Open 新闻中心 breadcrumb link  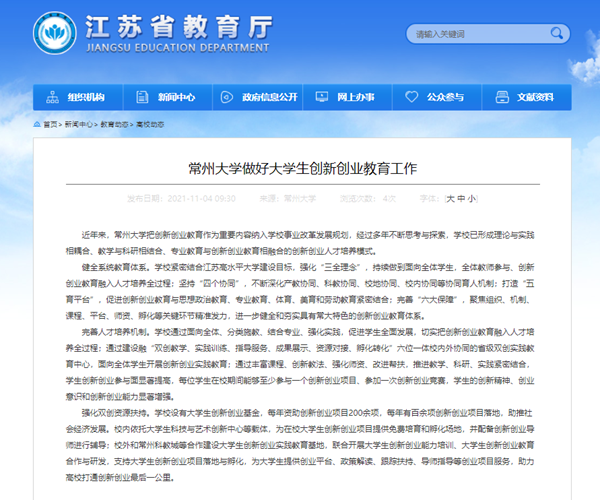(79, 125)
